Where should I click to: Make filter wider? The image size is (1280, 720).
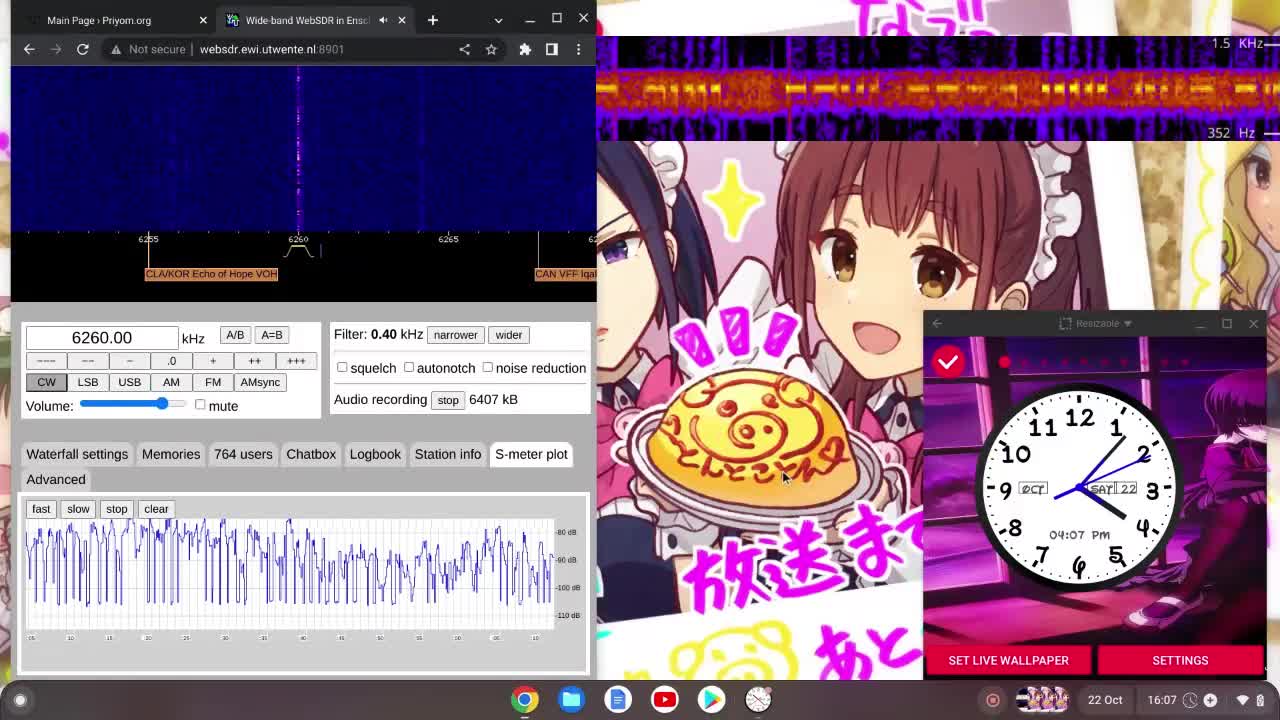[508, 335]
